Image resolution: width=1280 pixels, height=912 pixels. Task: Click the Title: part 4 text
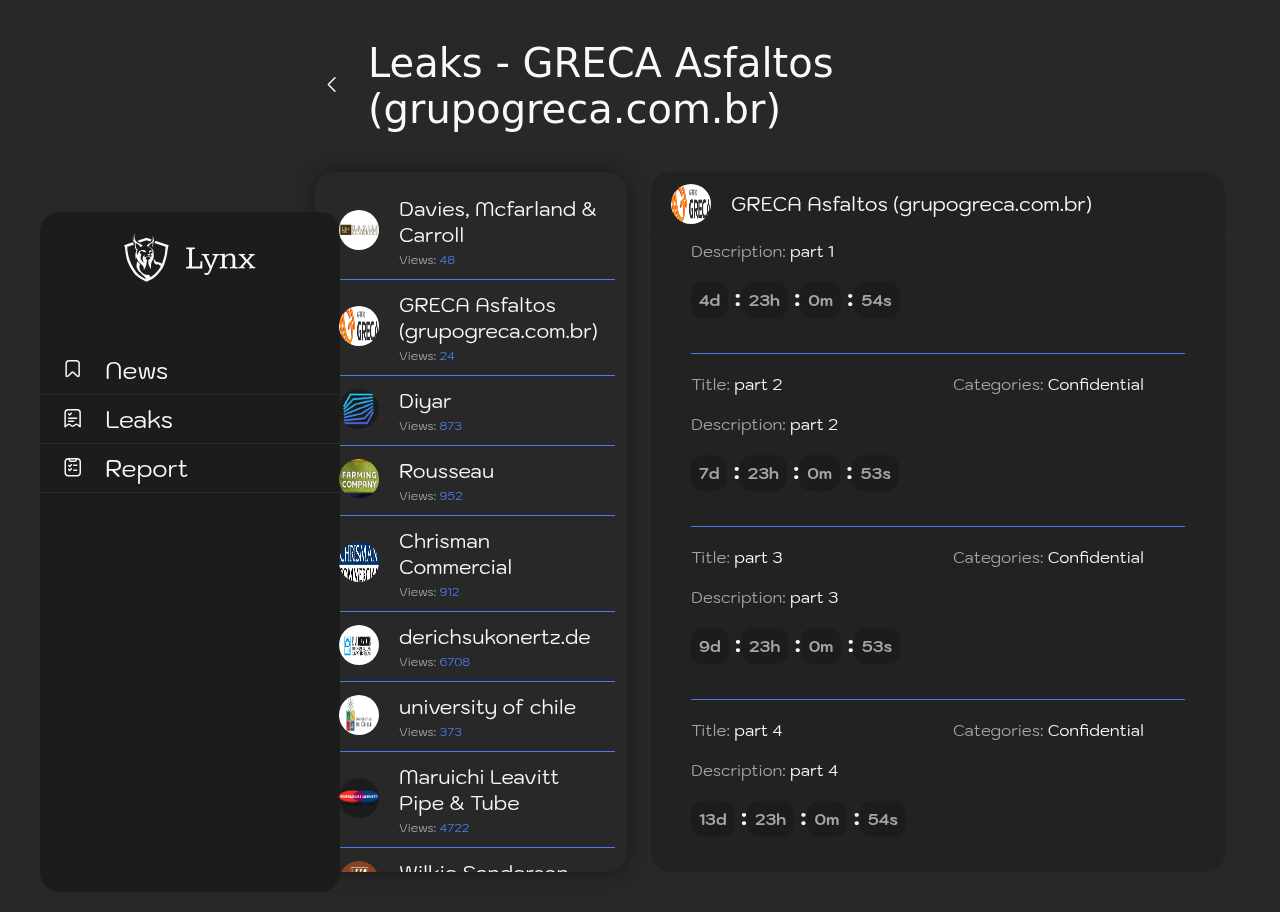pyautogui.click(x=737, y=731)
